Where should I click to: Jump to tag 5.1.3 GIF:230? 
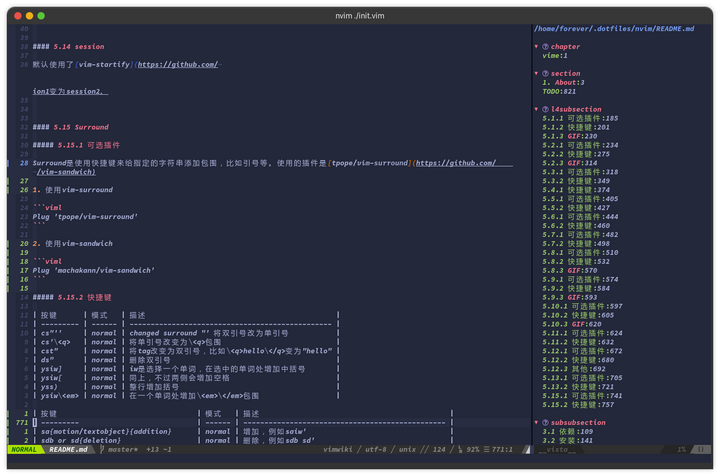[x=569, y=136]
